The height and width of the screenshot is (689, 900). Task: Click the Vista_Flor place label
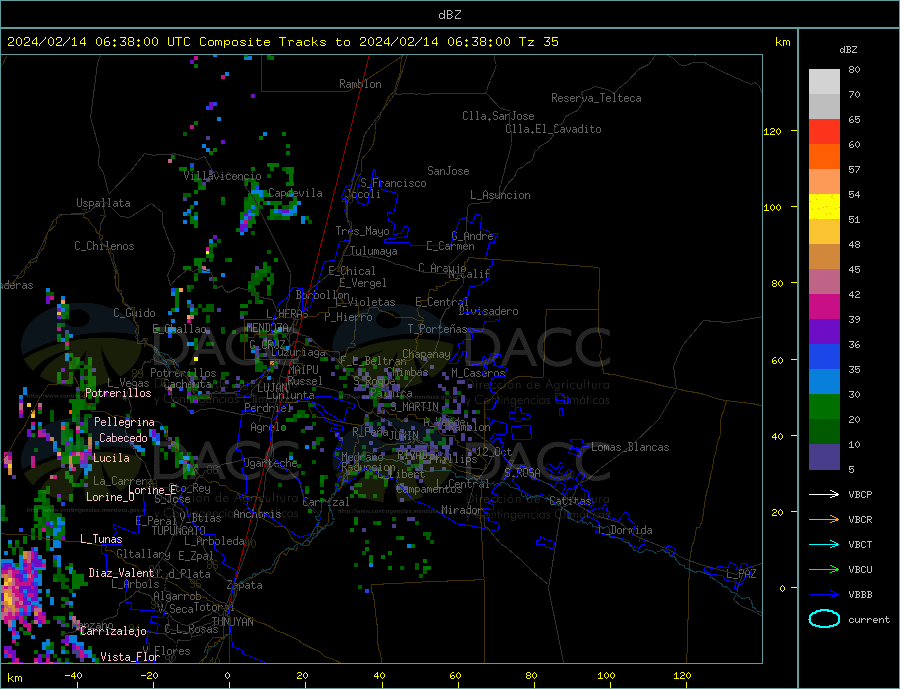(x=130, y=657)
